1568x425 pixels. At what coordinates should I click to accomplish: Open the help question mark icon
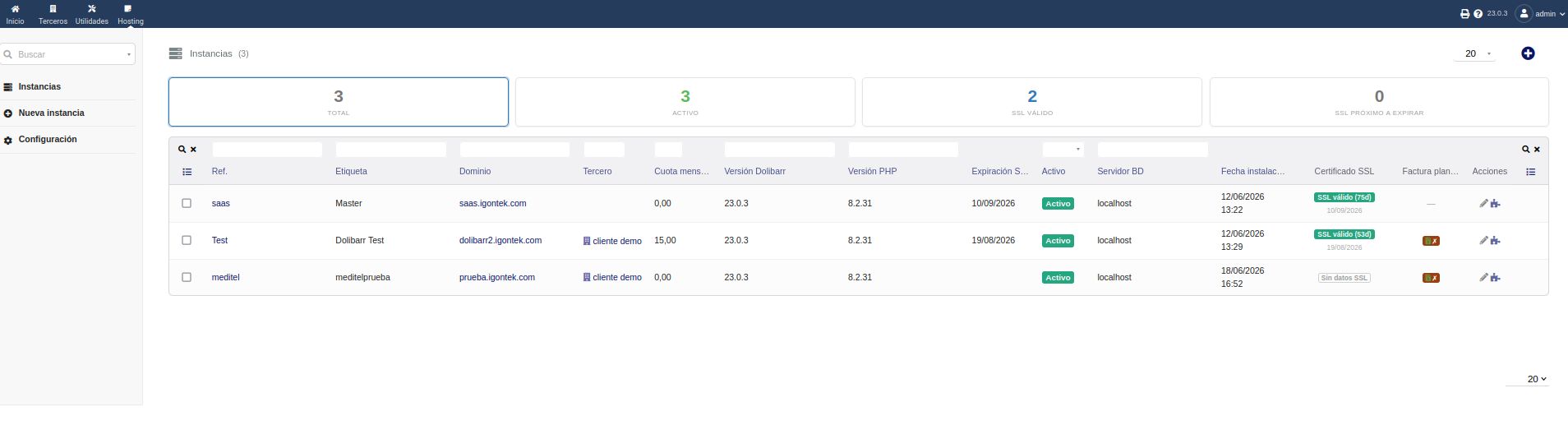tap(1478, 14)
